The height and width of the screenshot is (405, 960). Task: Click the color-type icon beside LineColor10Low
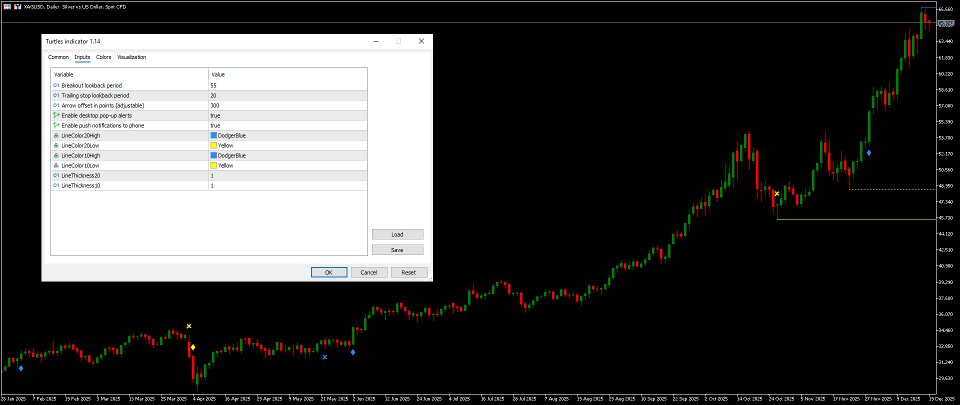tap(56, 165)
